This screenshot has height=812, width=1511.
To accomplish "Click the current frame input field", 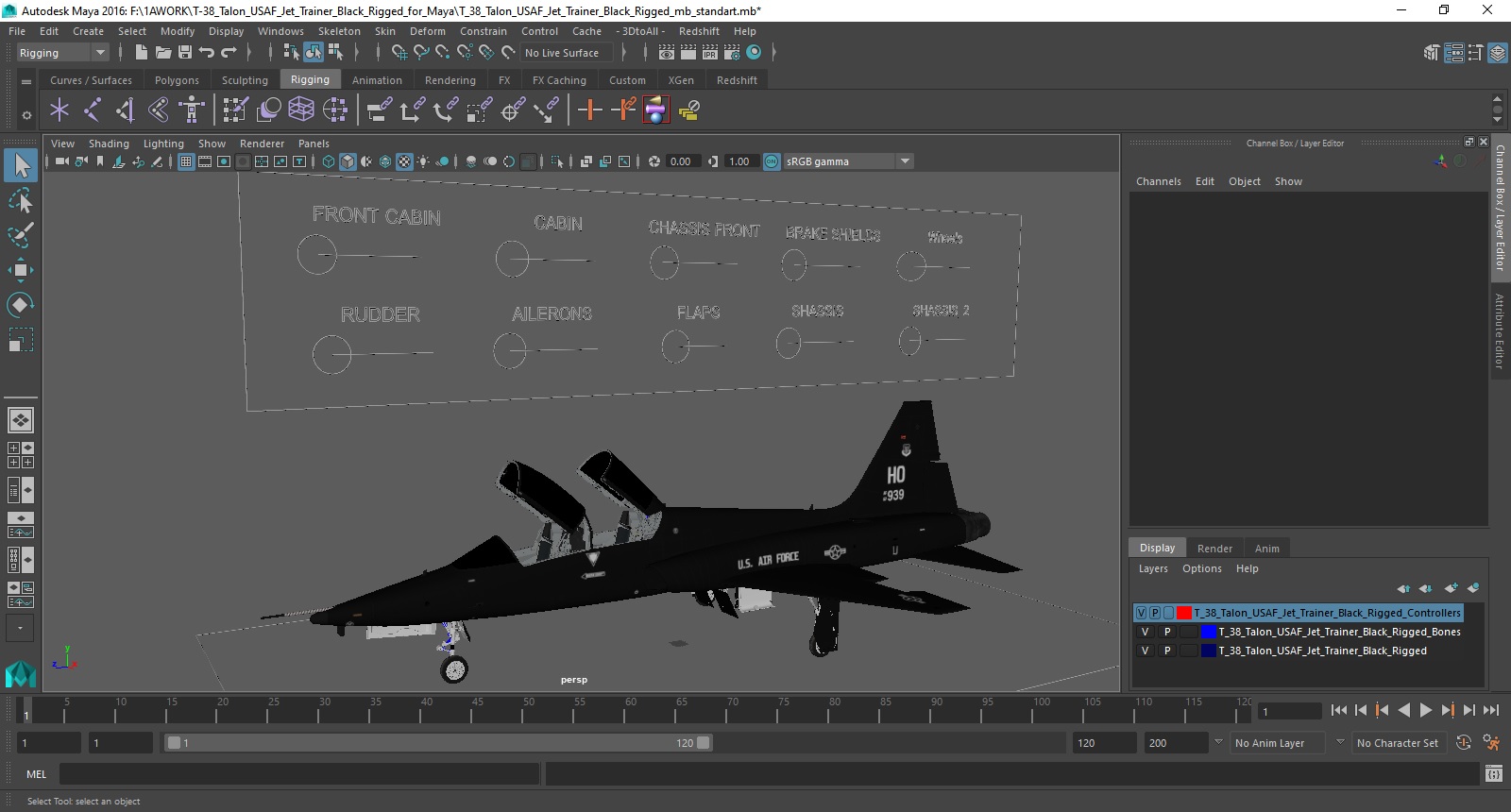I will coord(1289,711).
